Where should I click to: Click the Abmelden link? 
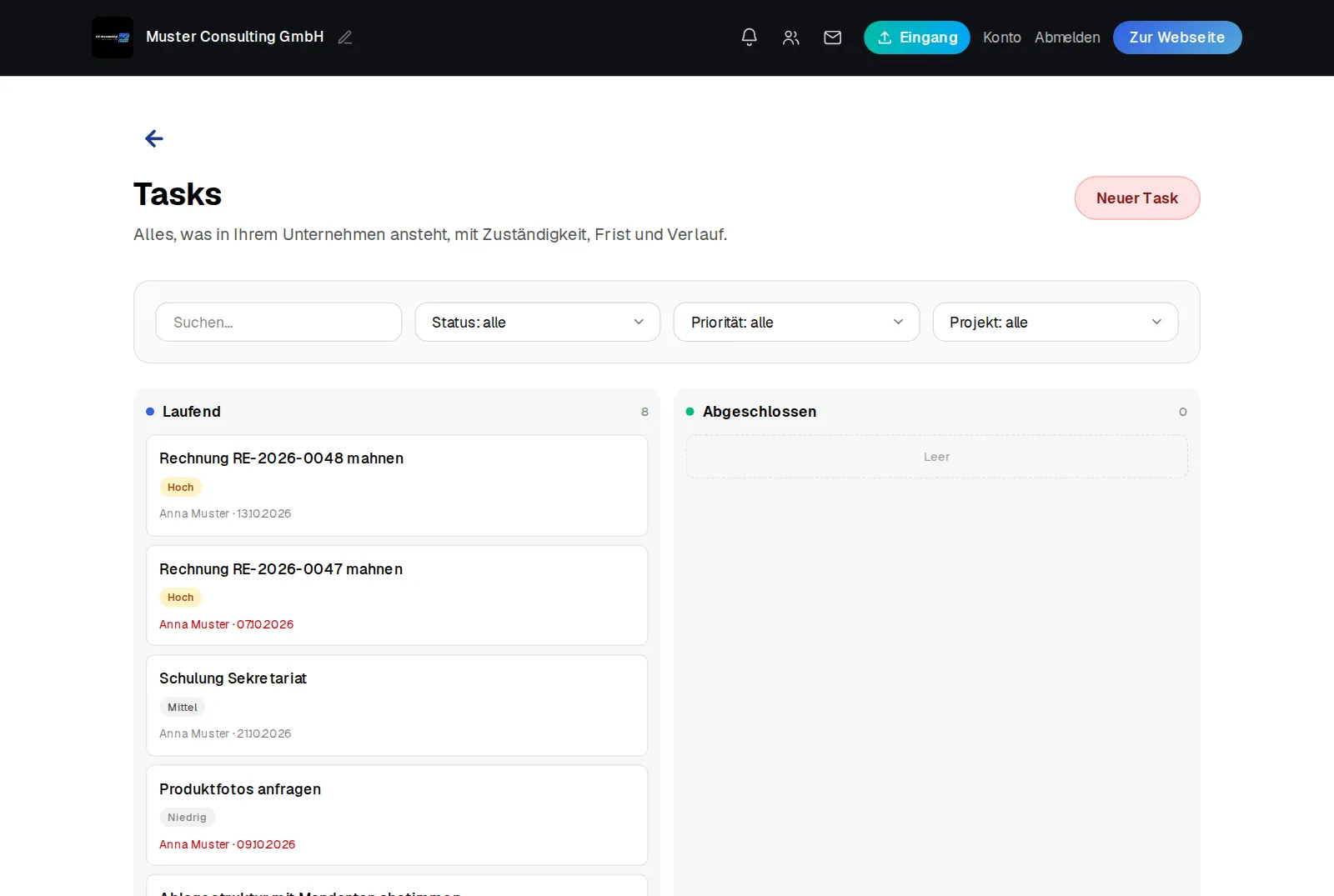(1067, 38)
